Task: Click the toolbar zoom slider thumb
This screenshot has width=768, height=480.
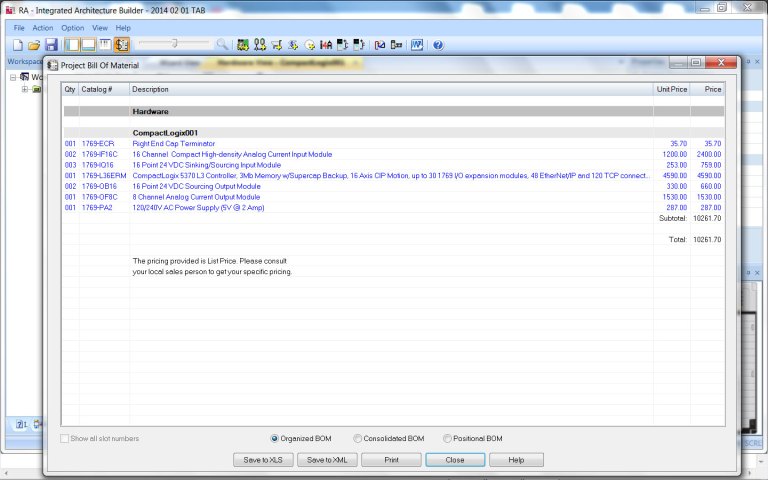Action: coord(174,44)
